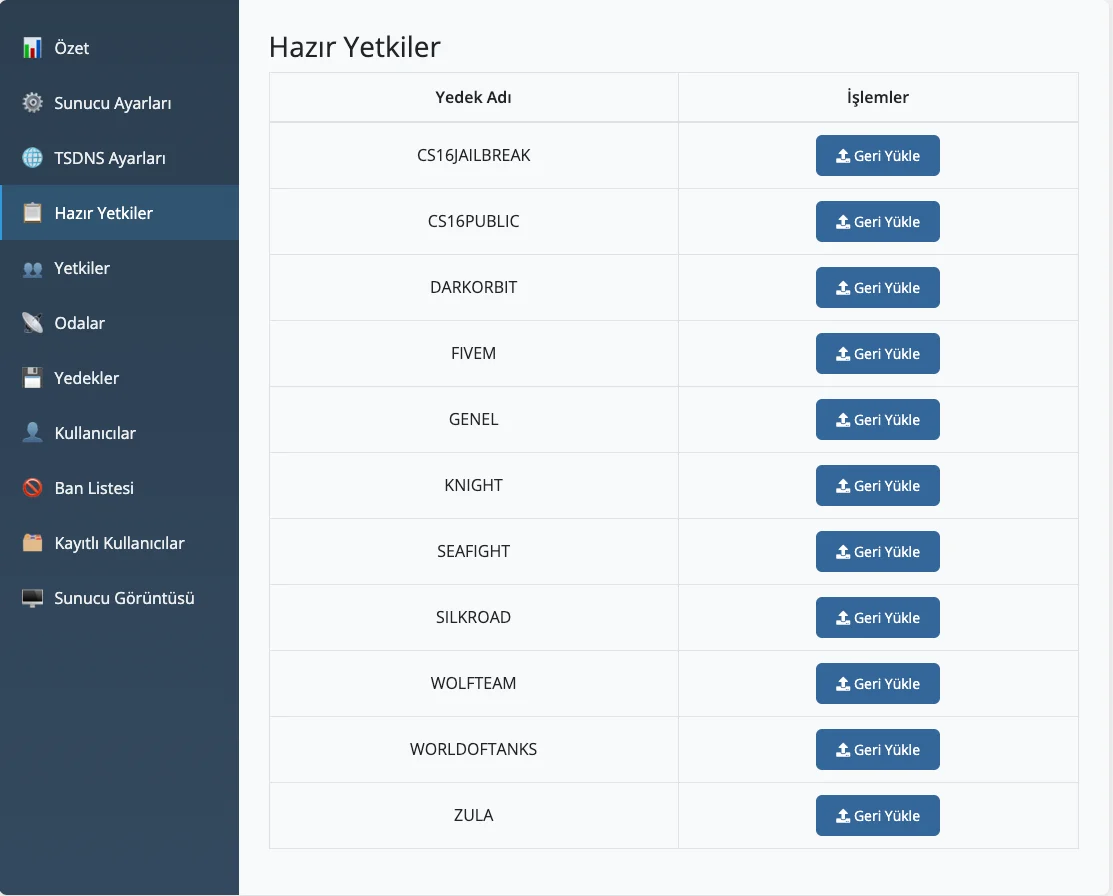
Task: Select the CS16PUBLIC name cell
Action: (x=473, y=222)
